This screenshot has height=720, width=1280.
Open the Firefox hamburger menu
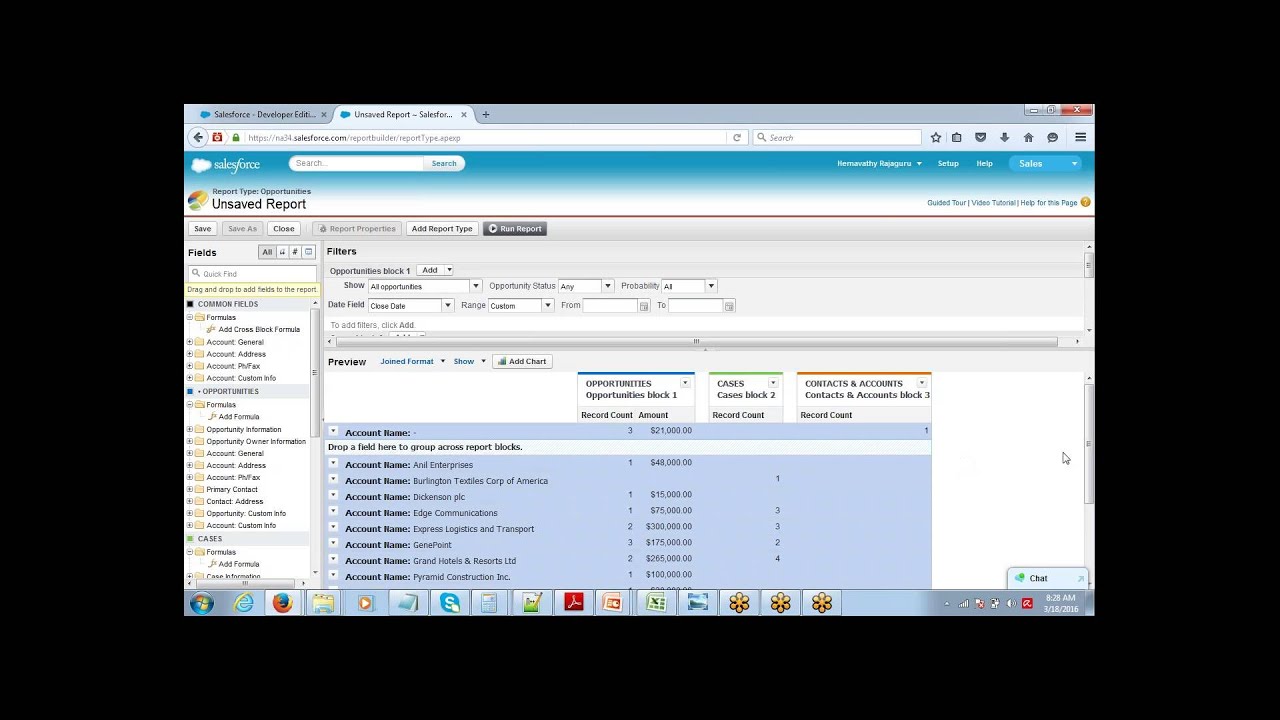point(1080,138)
